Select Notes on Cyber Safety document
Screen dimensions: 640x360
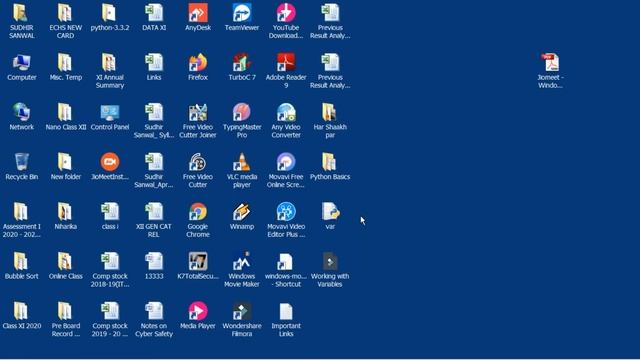[x=154, y=312]
